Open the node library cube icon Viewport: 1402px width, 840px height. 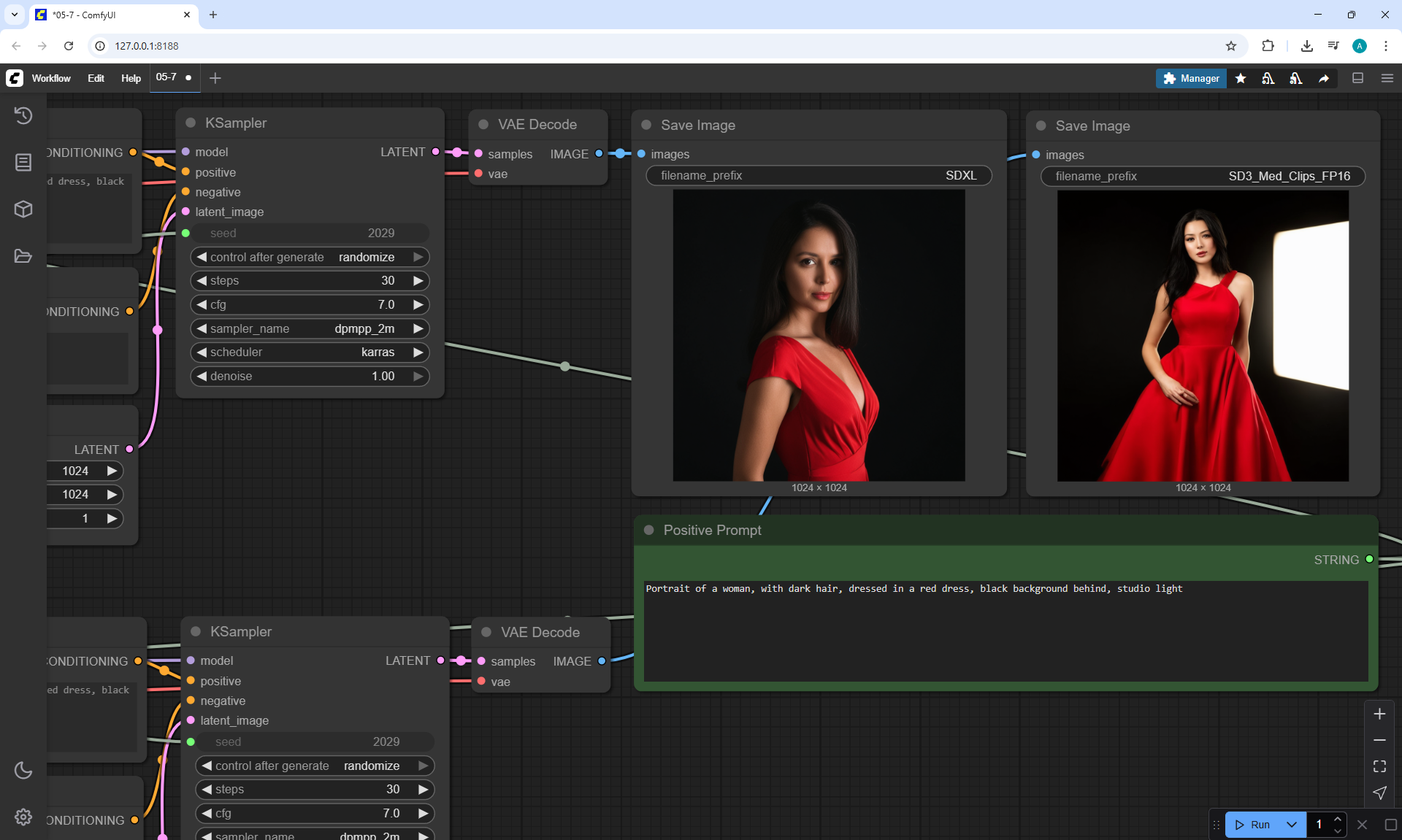click(23, 209)
